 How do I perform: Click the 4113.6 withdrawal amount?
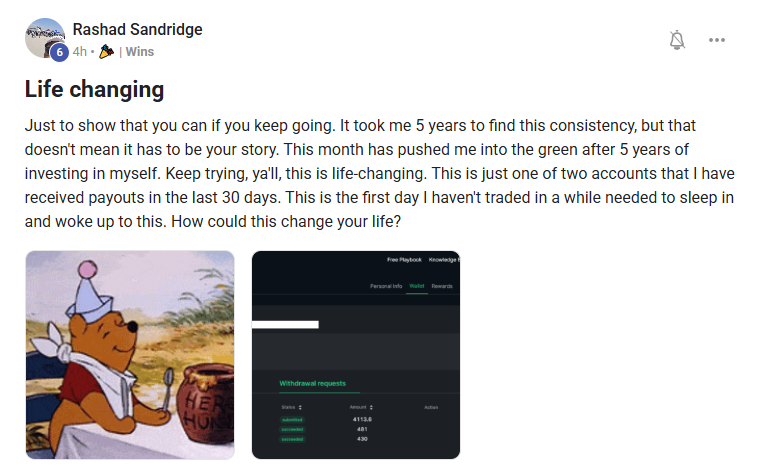tap(362, 420)
